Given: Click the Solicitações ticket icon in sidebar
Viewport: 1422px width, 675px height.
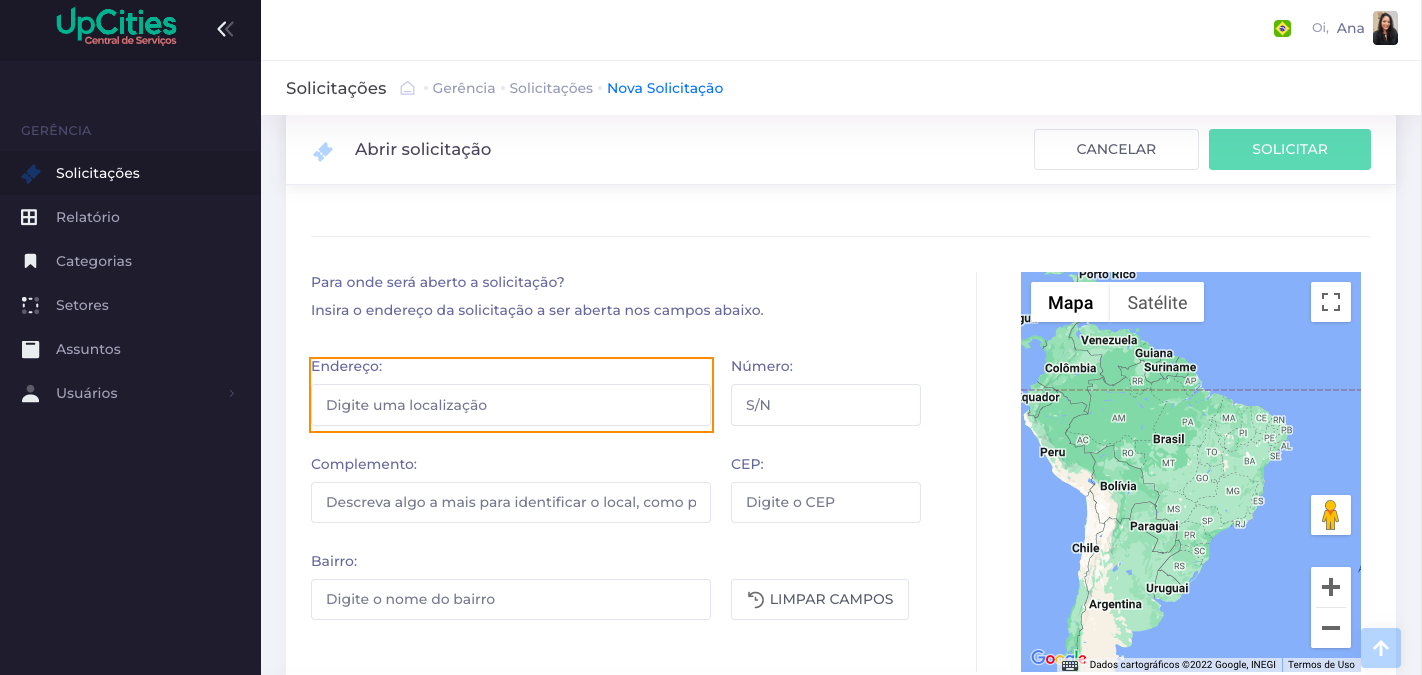Looking at the screenshot, I should point(30,173).
